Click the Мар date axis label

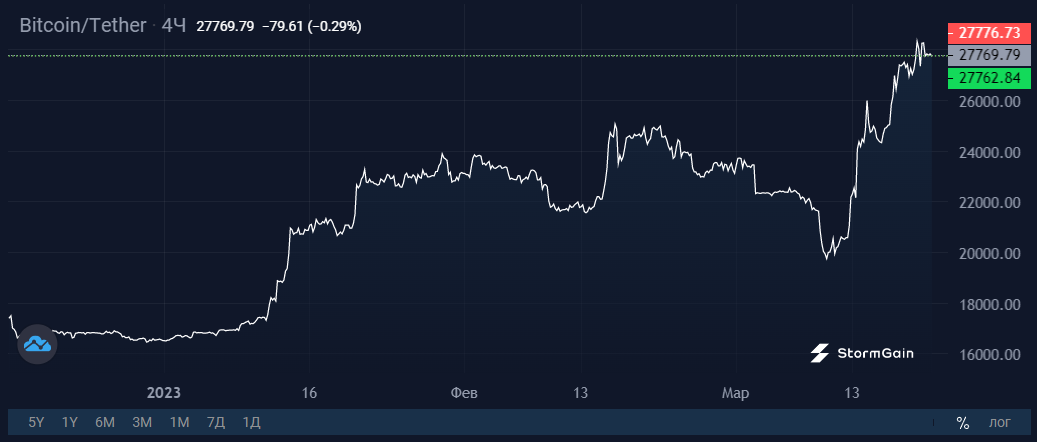click(x=735, y=394)
